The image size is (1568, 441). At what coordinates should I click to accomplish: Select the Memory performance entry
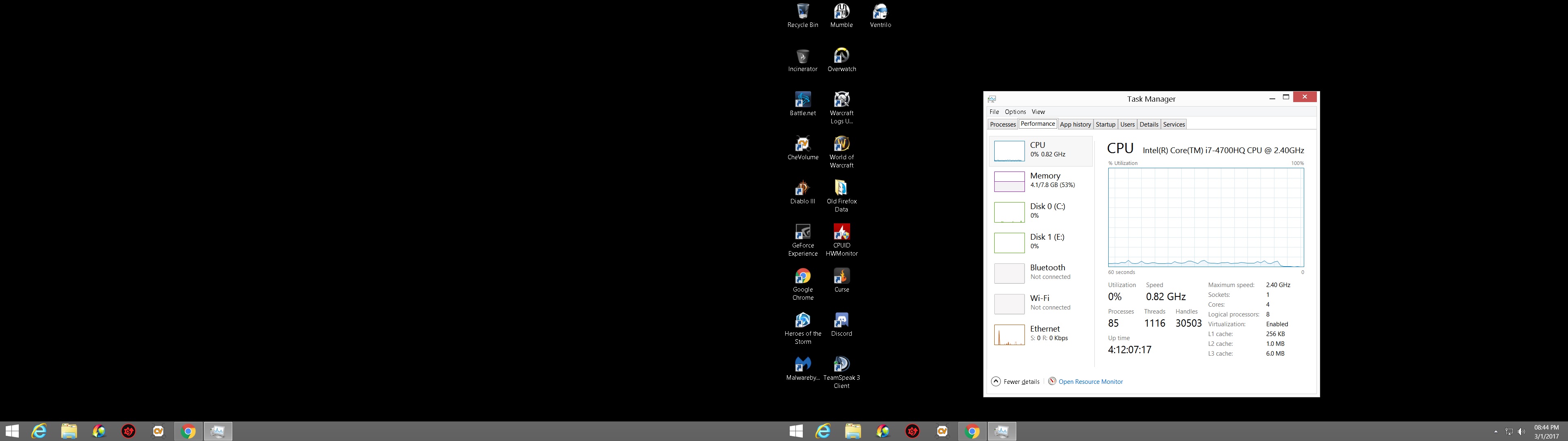click(1040, 181)
